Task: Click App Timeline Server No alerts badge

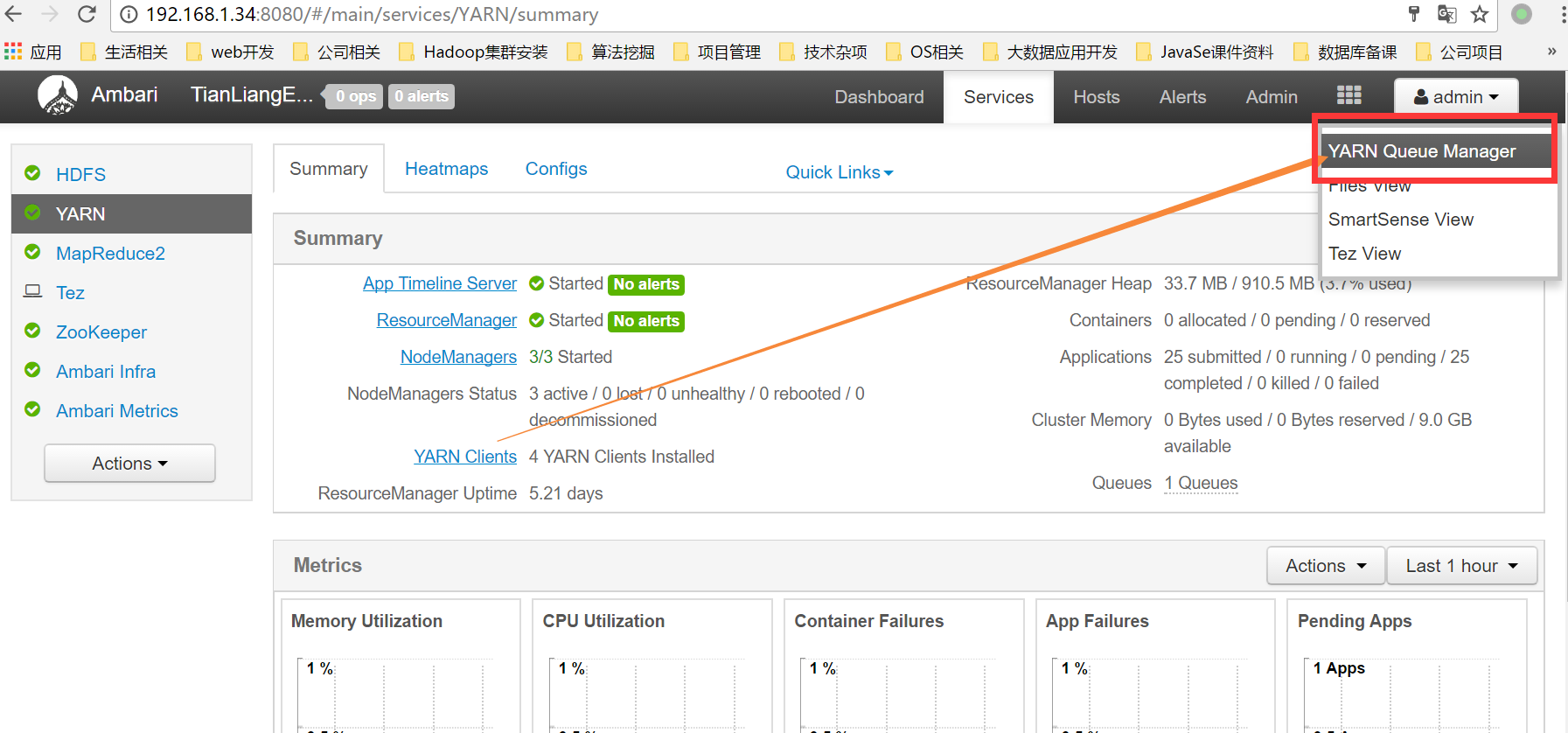Action: [x=646, y=284]
